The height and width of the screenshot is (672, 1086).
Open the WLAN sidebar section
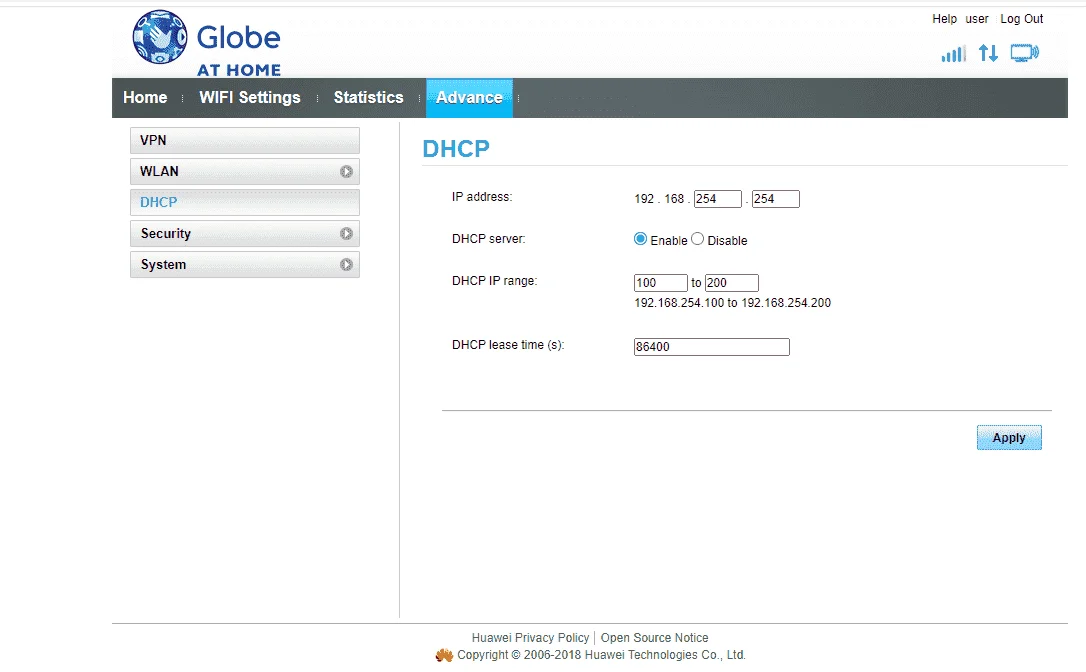(x=244, y=171)
